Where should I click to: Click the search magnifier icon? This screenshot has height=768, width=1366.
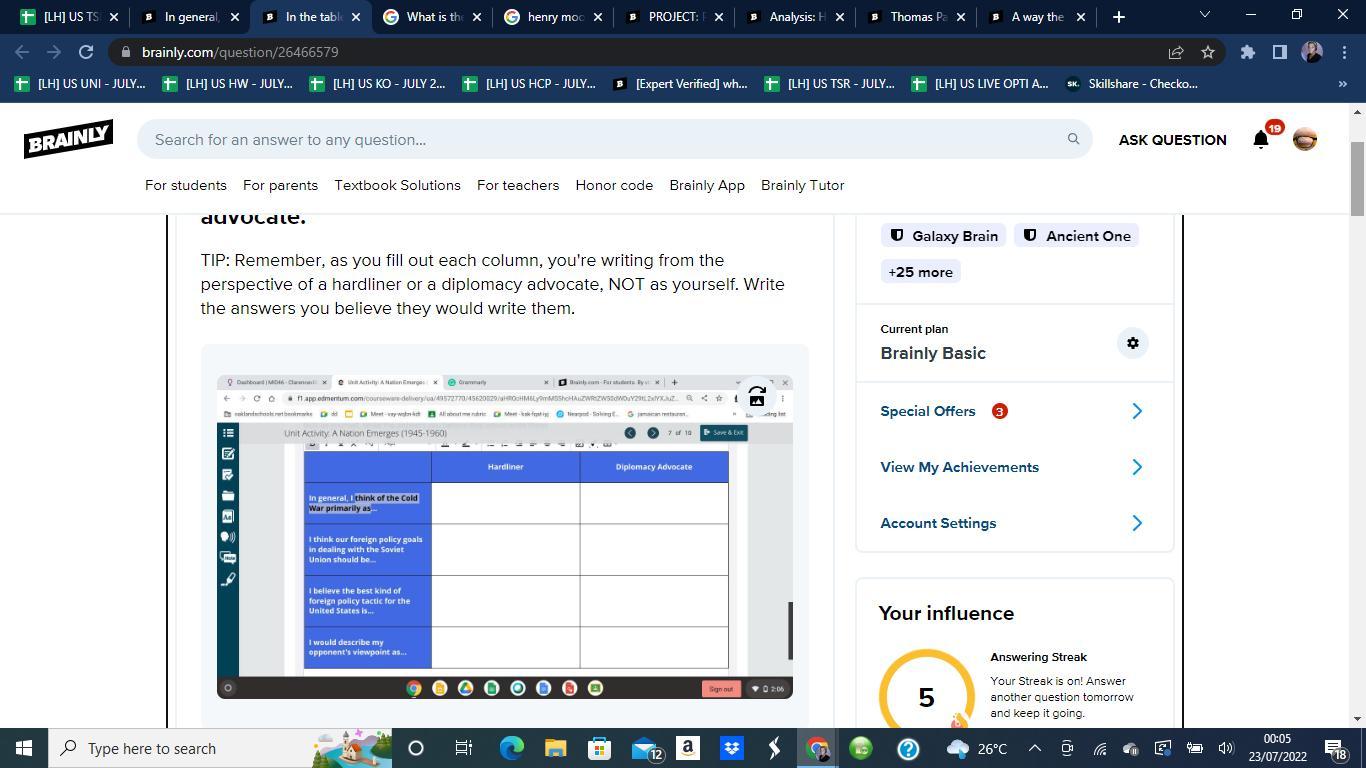pos(1073,139)
